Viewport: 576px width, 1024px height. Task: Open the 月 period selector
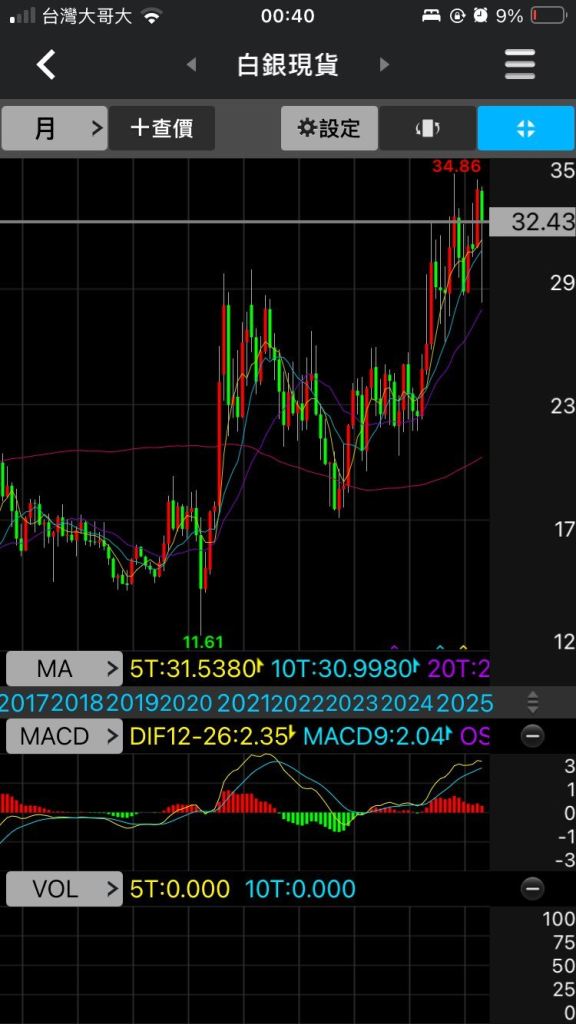pos(54,128)
